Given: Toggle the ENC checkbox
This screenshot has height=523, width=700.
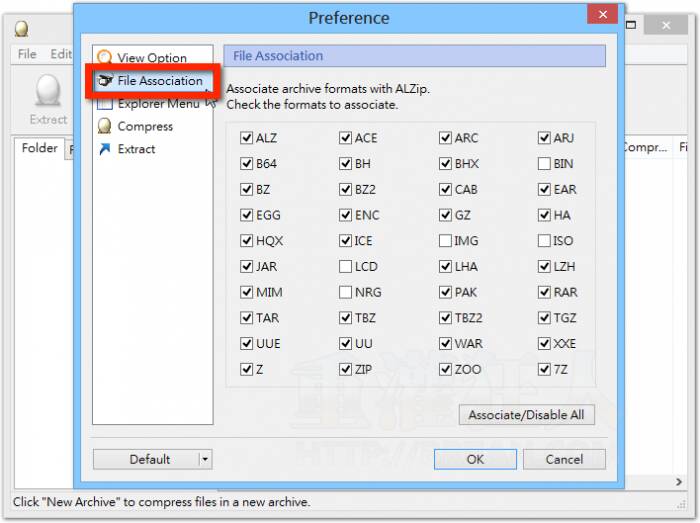Looking at the screenshot, I should point(345,215).
